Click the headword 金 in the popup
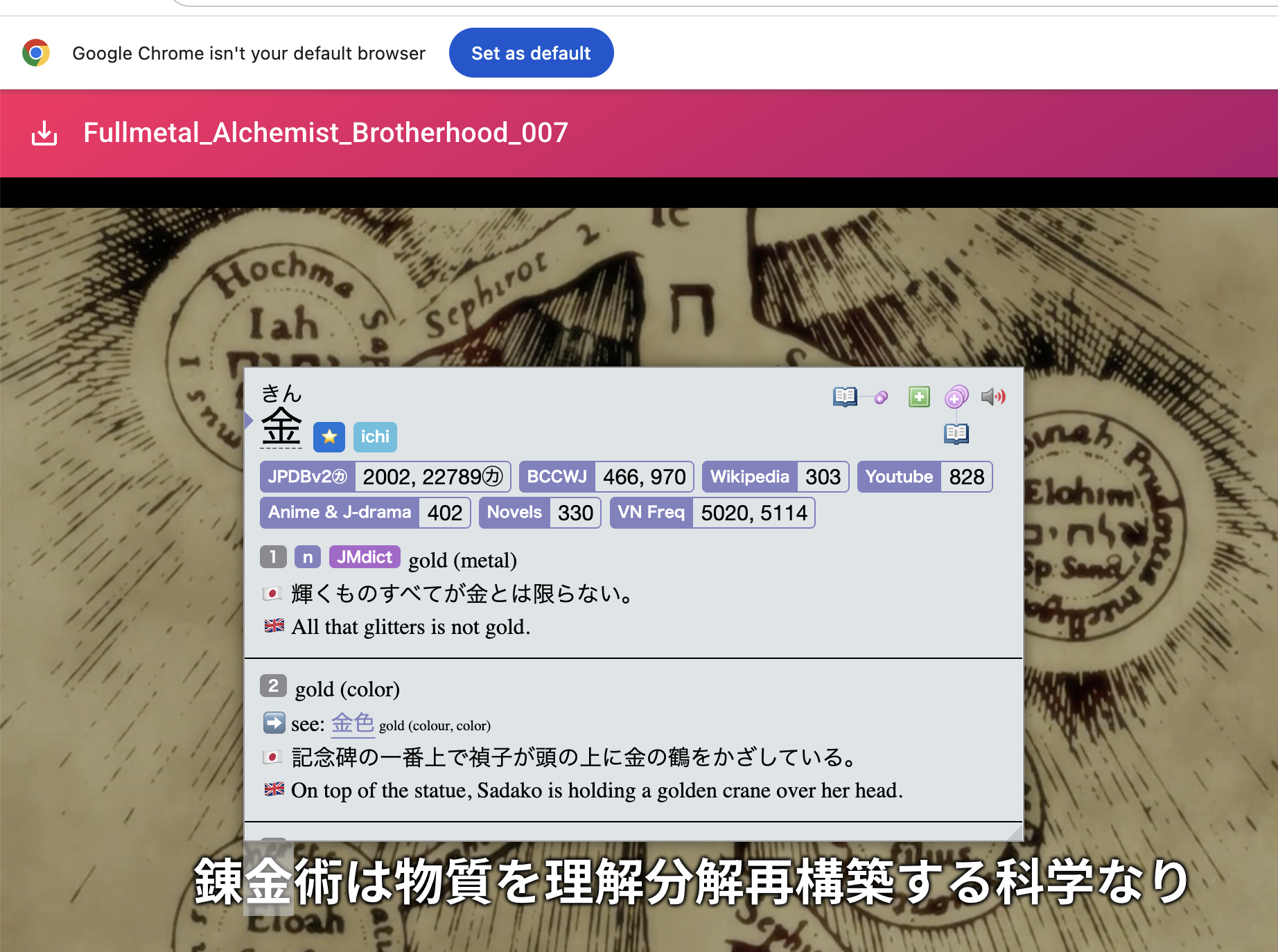 tap(281, 427)
